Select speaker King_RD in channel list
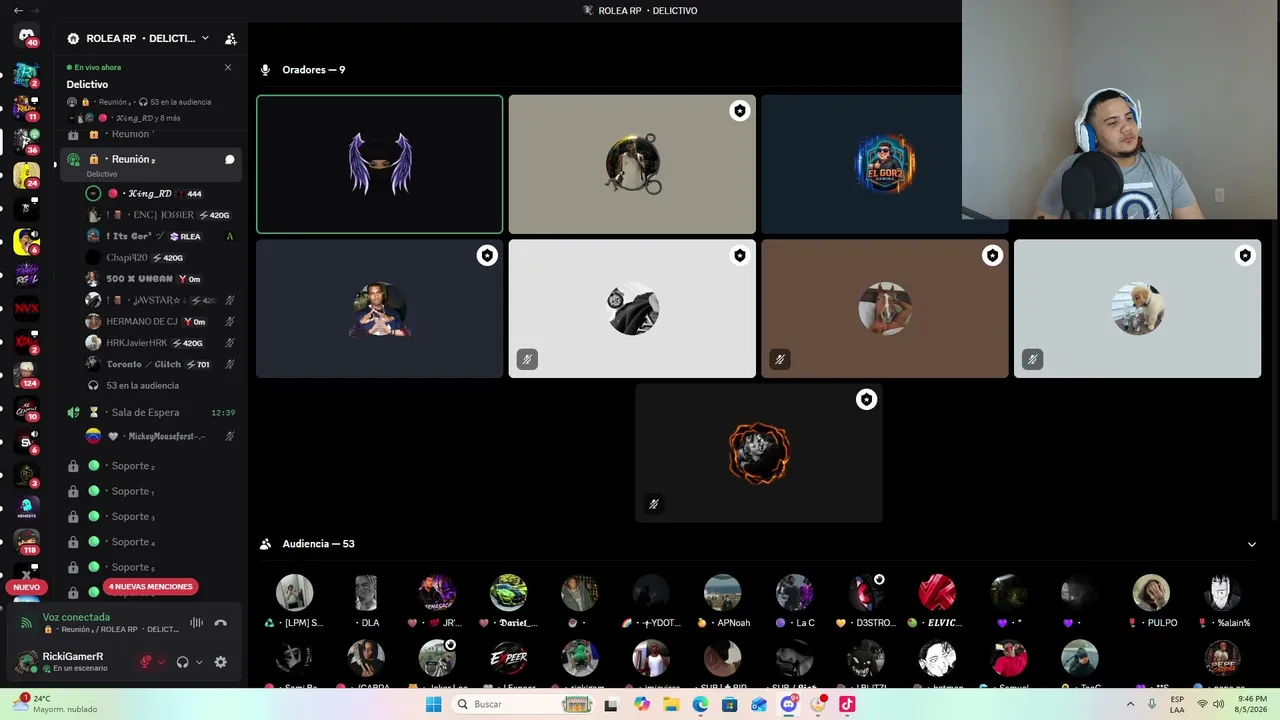The height and width of the screenshot is (720, 1280). [x=160, y=193]
